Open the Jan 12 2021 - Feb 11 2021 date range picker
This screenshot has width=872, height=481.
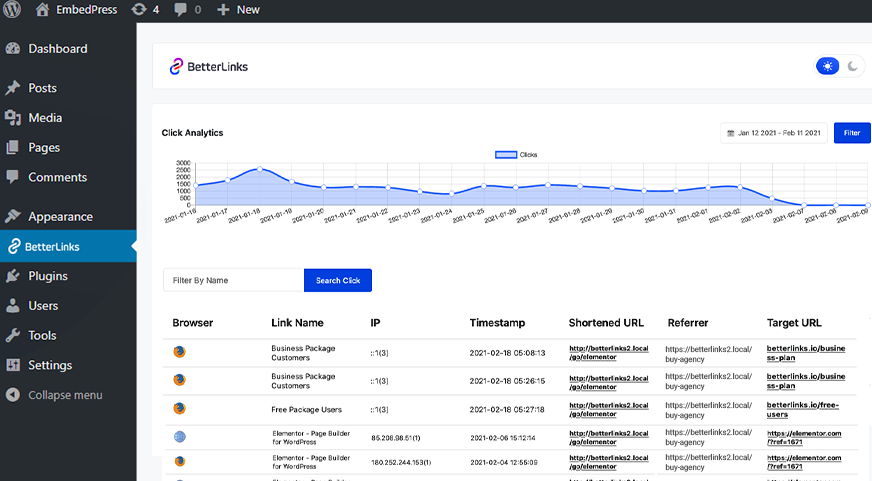pyautogui.click(x=774, y=133)
